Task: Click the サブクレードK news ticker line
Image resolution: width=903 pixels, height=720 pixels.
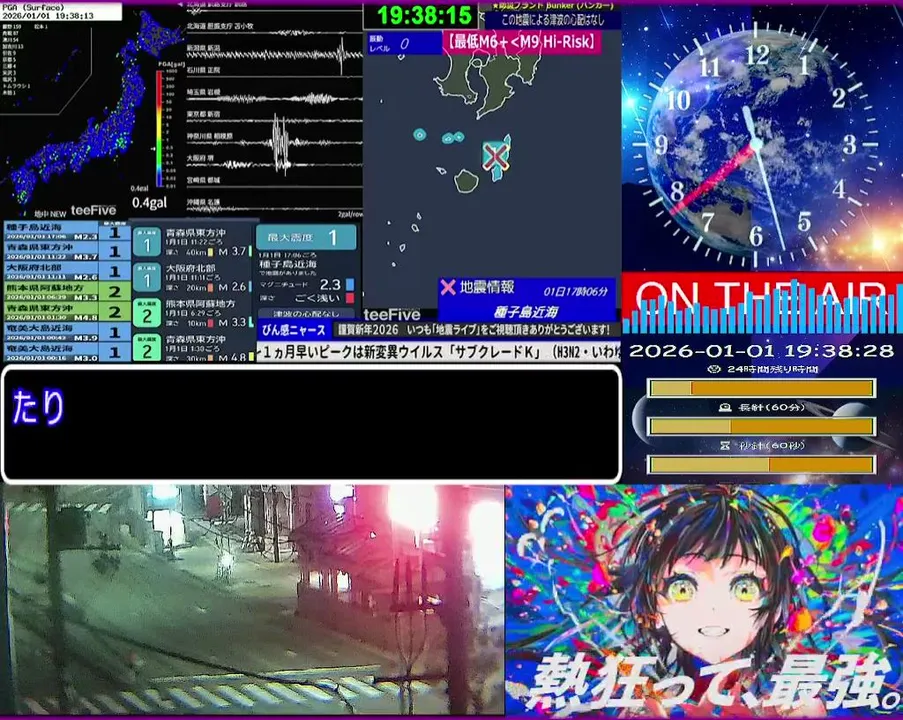Action: (x=439, y=351)
